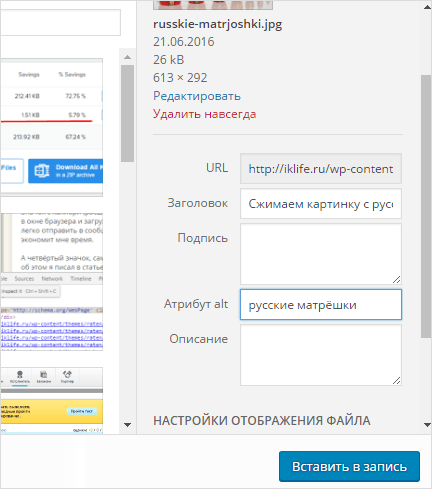Click the media search input box
Screen dimensions: 432x489
tap(60, 22)
